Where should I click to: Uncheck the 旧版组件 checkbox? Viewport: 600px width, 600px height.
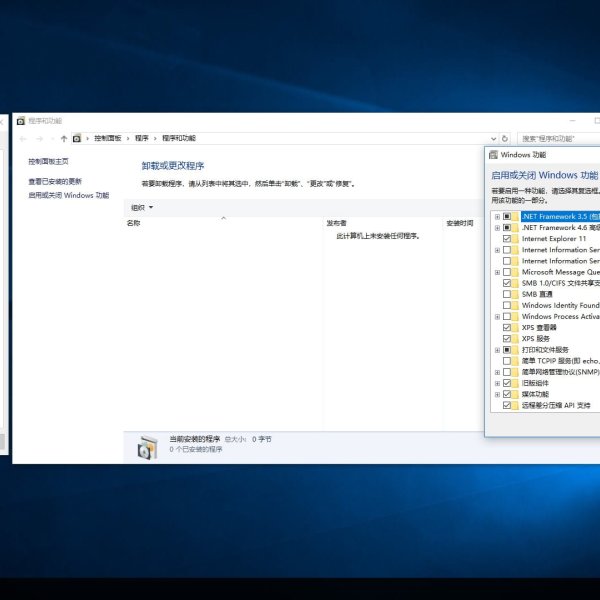pyautogui.click(x=507, y=383)
